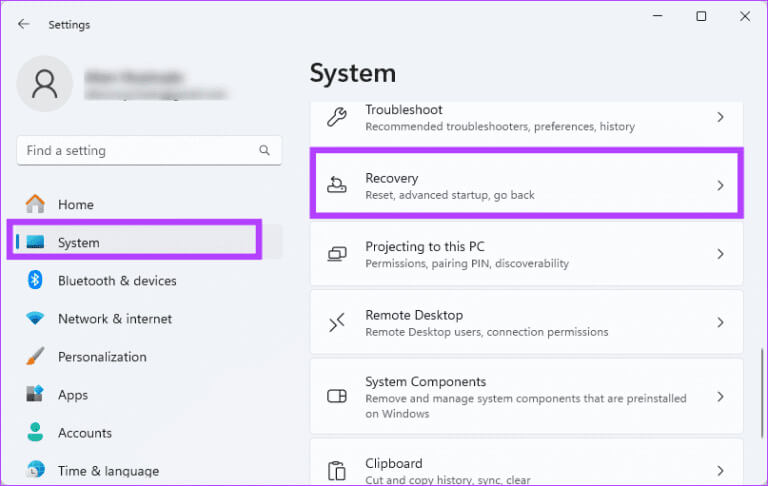Click the Projecting to this PC icon
This screenshot has width=768, height=486.
click(337, 254)
